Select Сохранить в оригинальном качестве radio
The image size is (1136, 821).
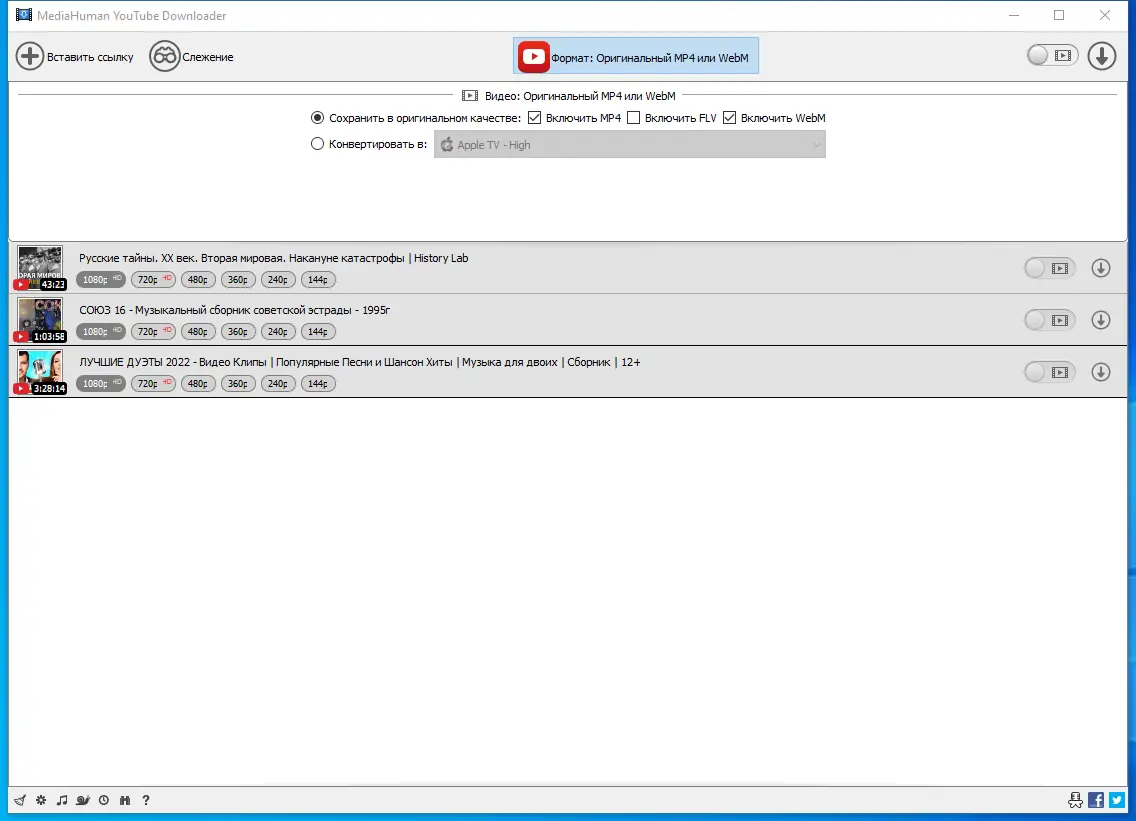pos(317,117)
